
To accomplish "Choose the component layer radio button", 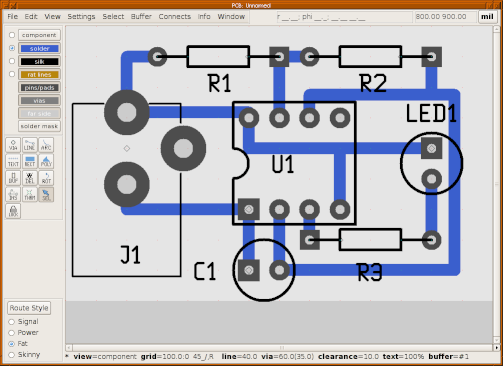I will point(12,35).
